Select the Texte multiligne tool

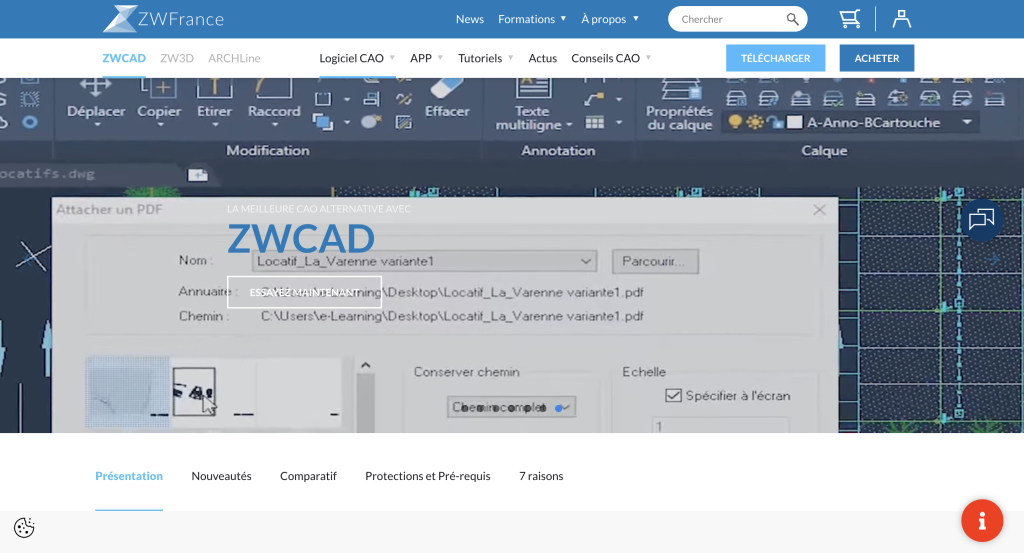coord(533,104)
